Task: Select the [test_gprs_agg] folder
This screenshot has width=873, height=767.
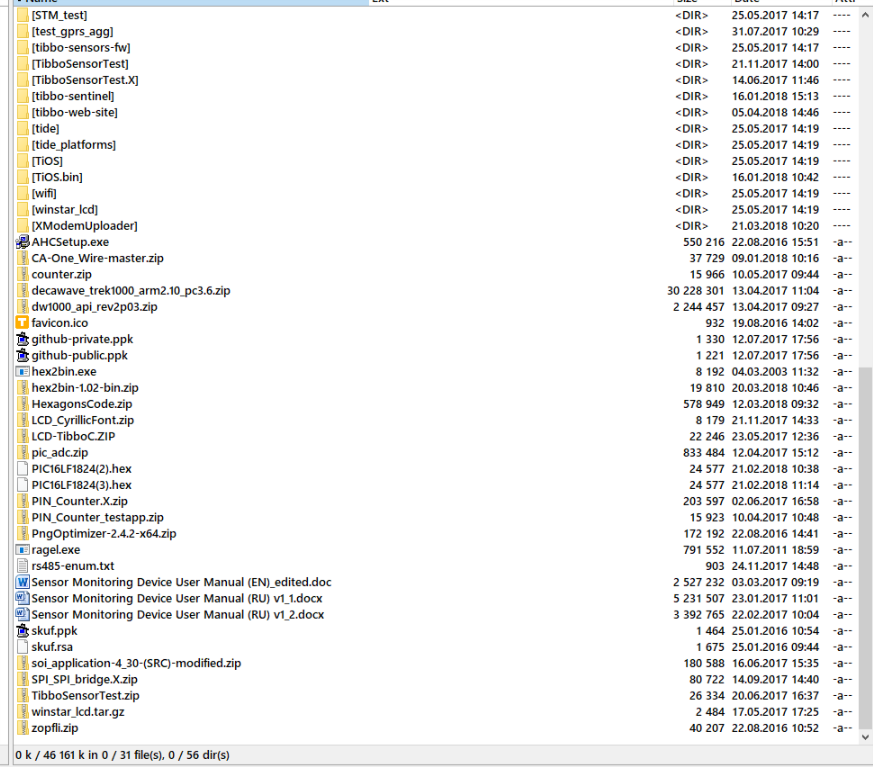Action: click(72, 32)
